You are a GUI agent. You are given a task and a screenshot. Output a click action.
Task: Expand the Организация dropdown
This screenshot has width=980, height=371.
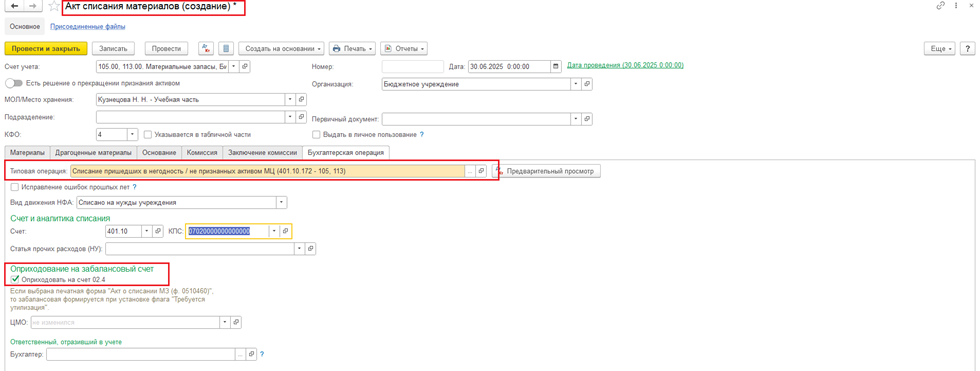[x=575, y=83]
